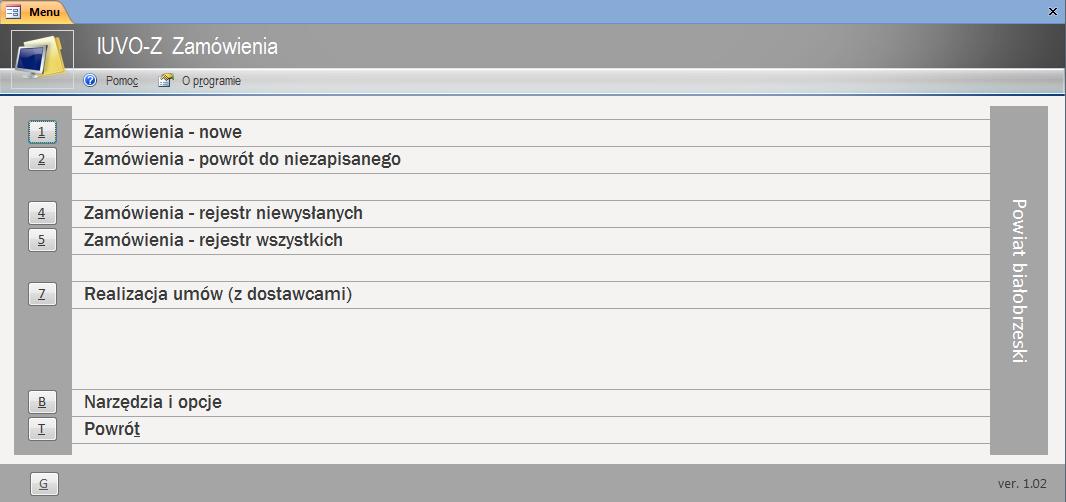Click the Pomoc help icon

pyautogui.click(x=91, y=81)
